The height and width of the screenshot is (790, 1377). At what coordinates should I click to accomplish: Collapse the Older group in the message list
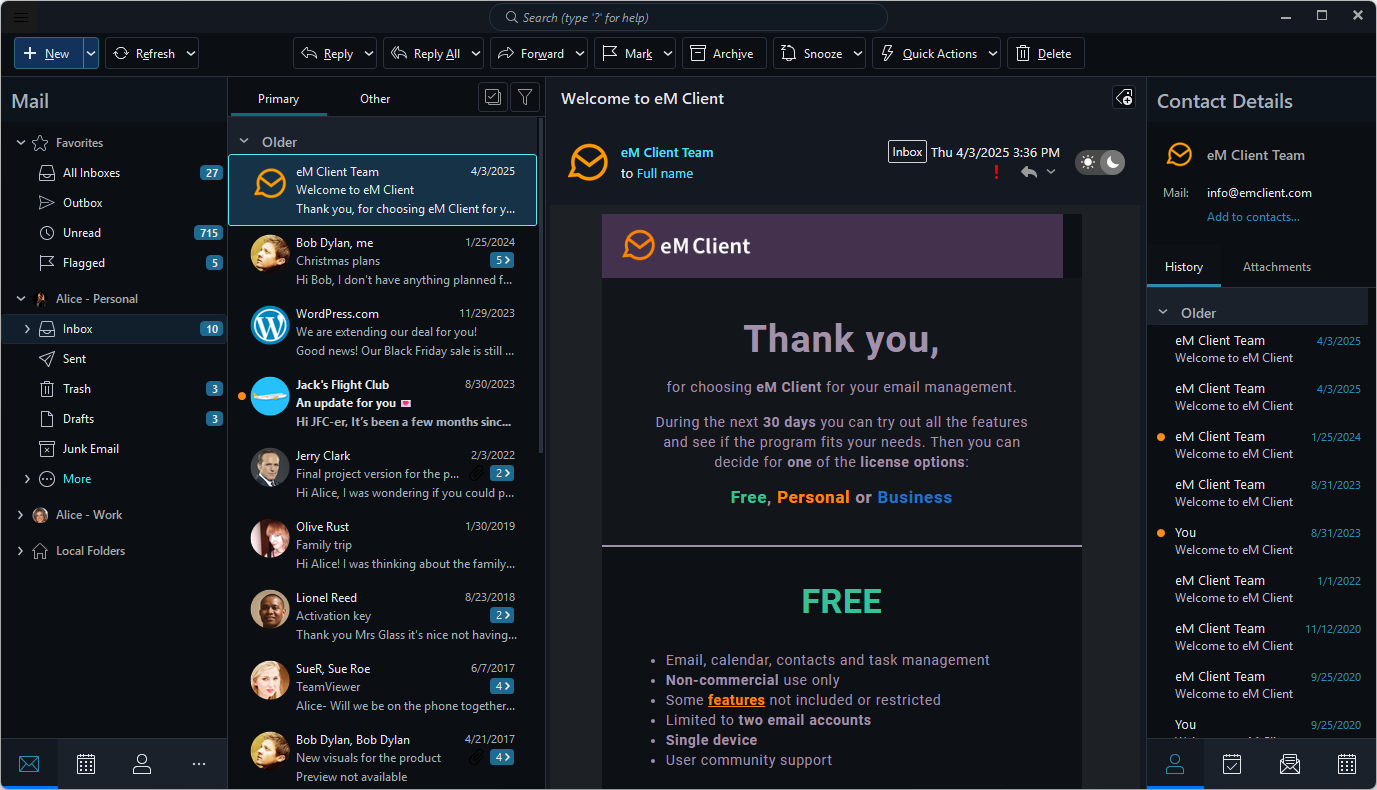pos(244,142)
